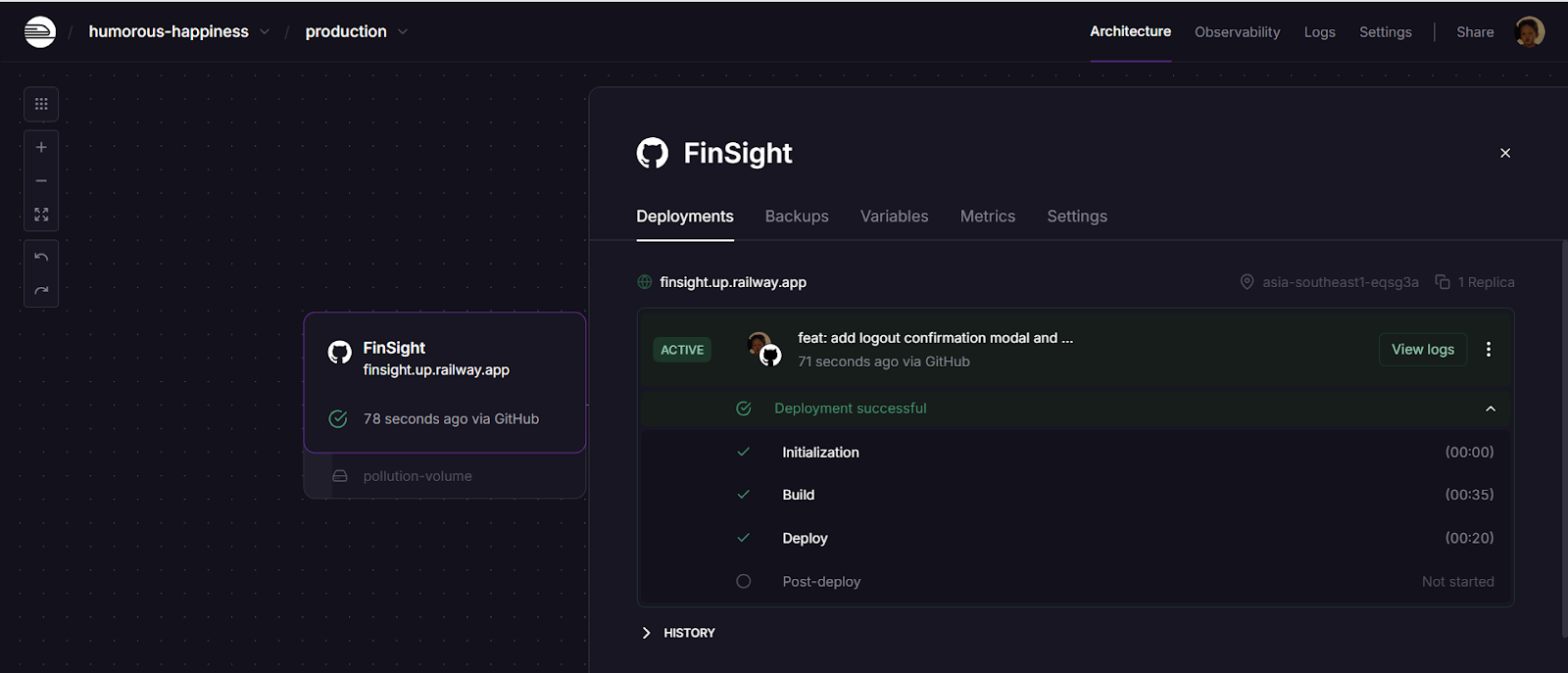This screenshot has height=673, width=1568.
Task: Click the 1 Replica label
Action: [x=1486, y=282]
